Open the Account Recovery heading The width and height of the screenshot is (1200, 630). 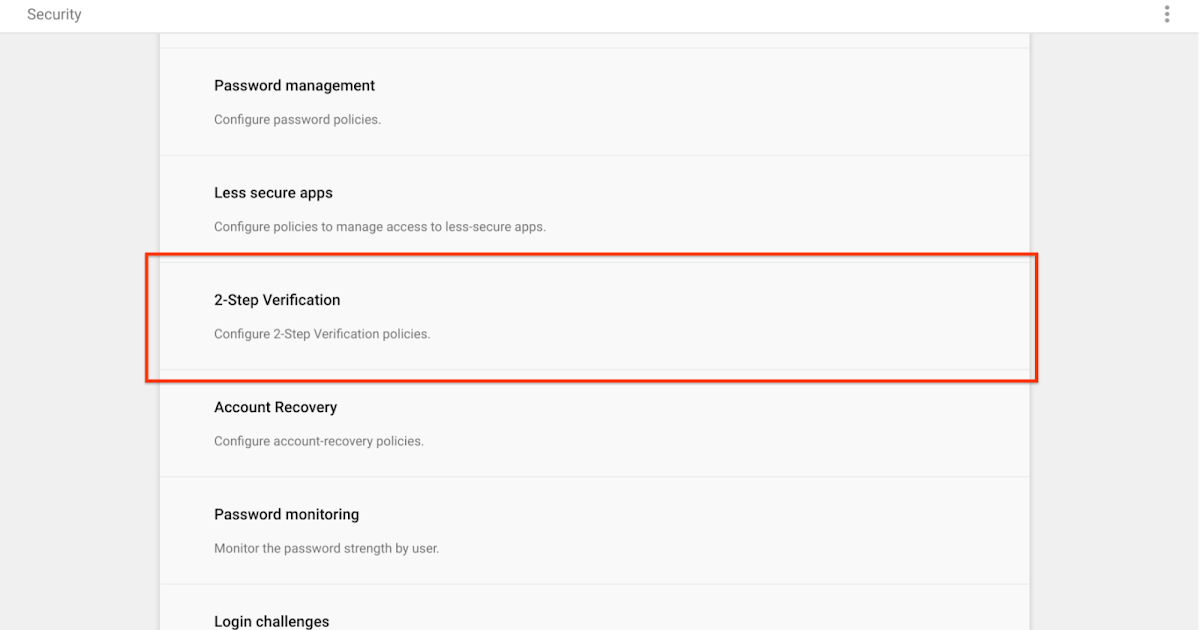(275, 407)
